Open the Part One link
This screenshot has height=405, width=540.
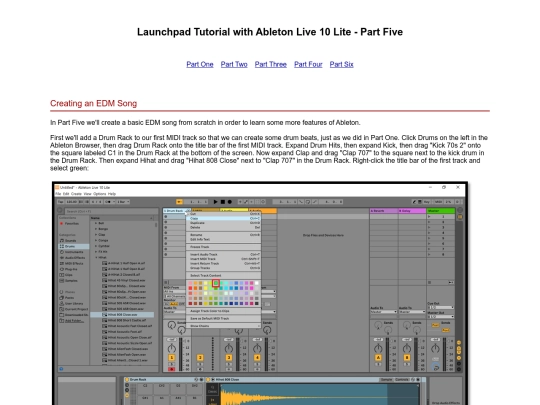[x=200, y=64]
